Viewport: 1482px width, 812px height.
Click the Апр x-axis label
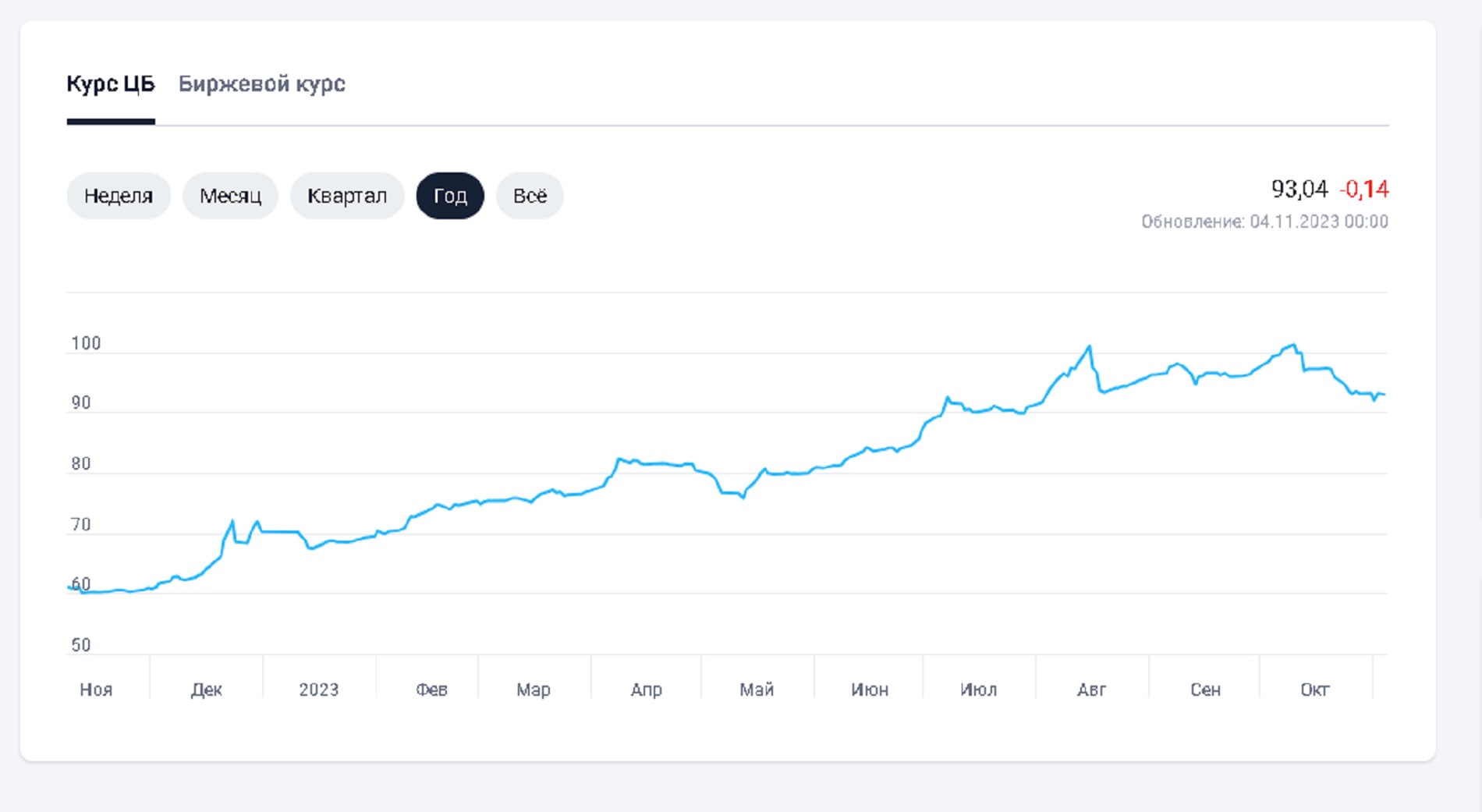tap(647, 690)
